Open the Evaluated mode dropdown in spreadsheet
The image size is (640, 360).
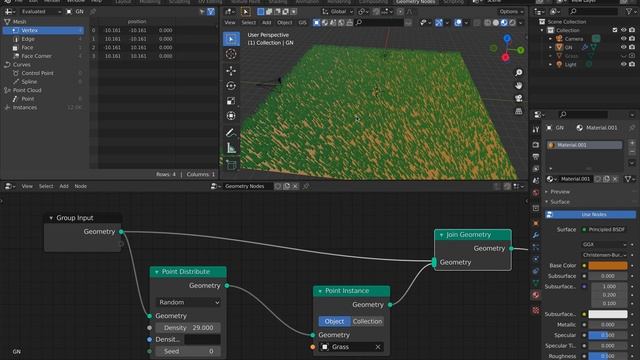click(41, 12)
